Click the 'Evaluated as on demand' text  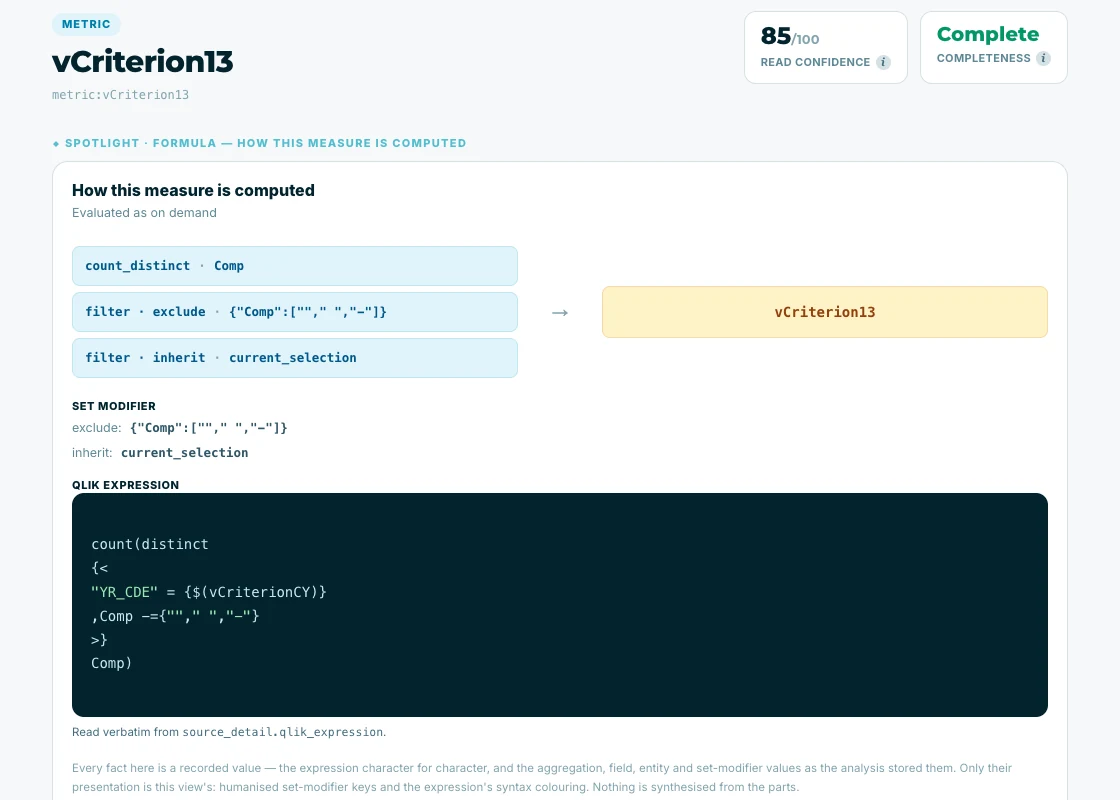[x=144, y=213]
